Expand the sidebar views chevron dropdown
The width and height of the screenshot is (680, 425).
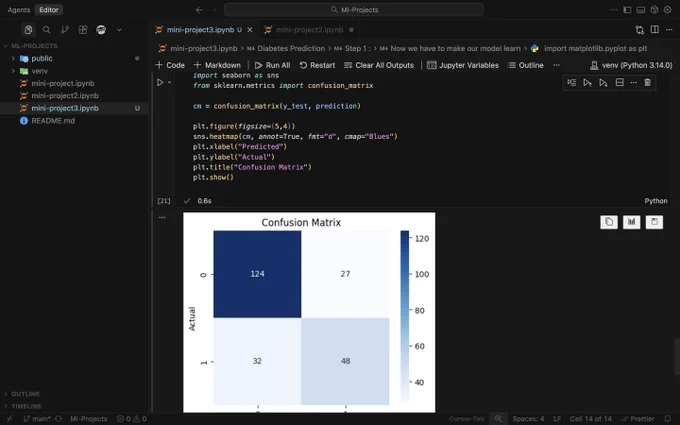pyautogui.click(x=119, y=30)
